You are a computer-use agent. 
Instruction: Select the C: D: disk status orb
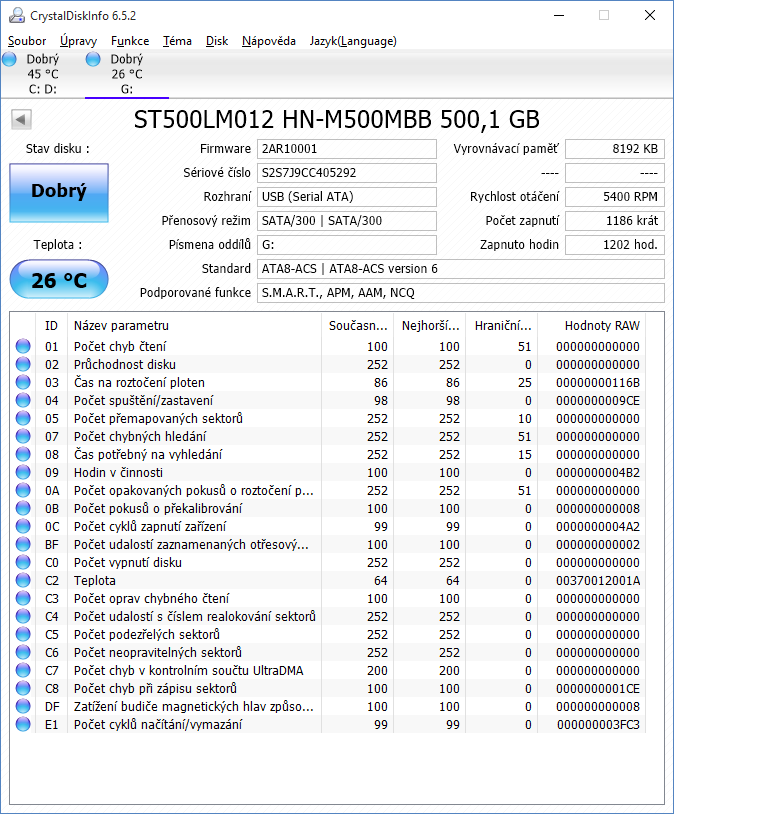click(x=10, y=60)
